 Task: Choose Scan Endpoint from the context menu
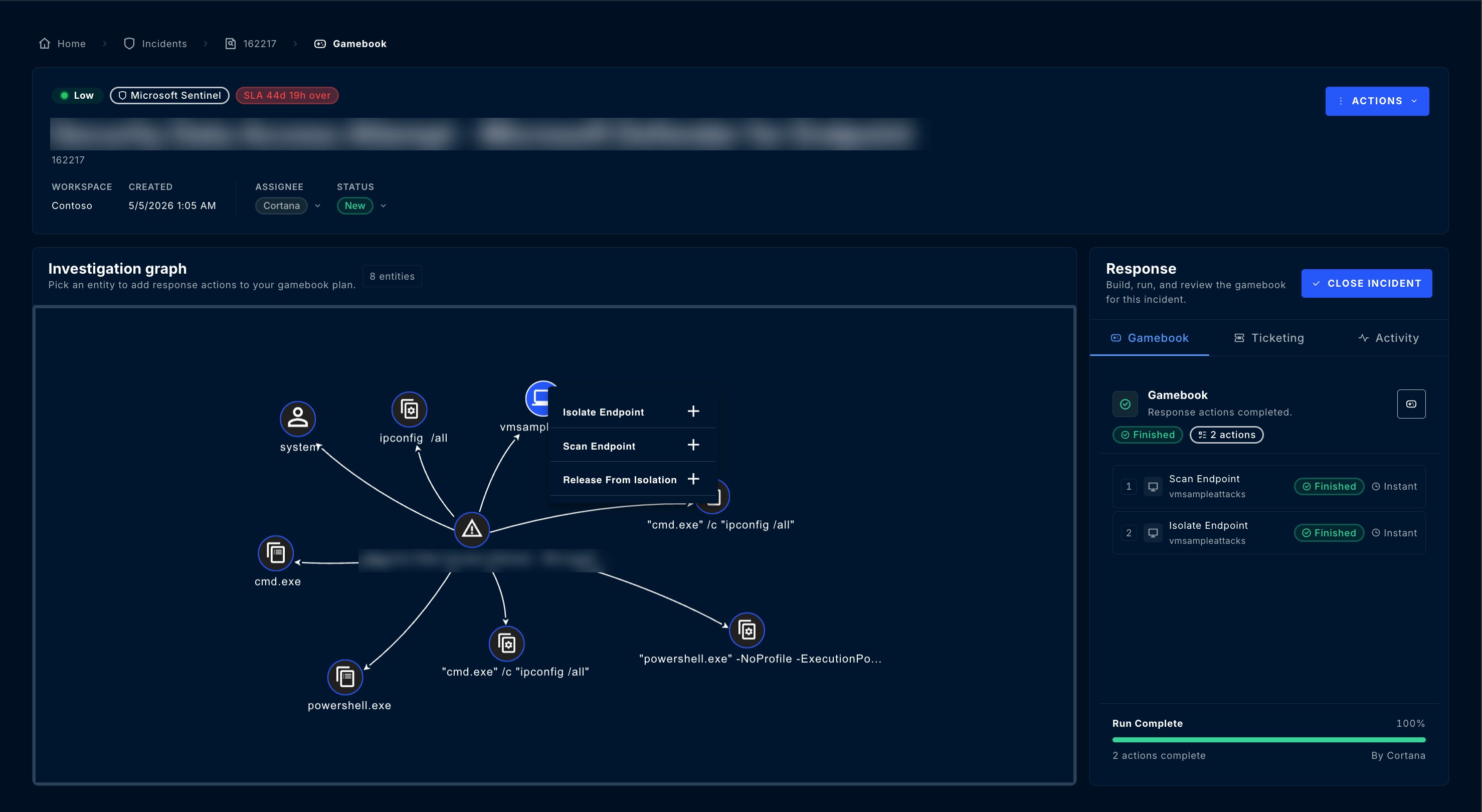point(632,446)
